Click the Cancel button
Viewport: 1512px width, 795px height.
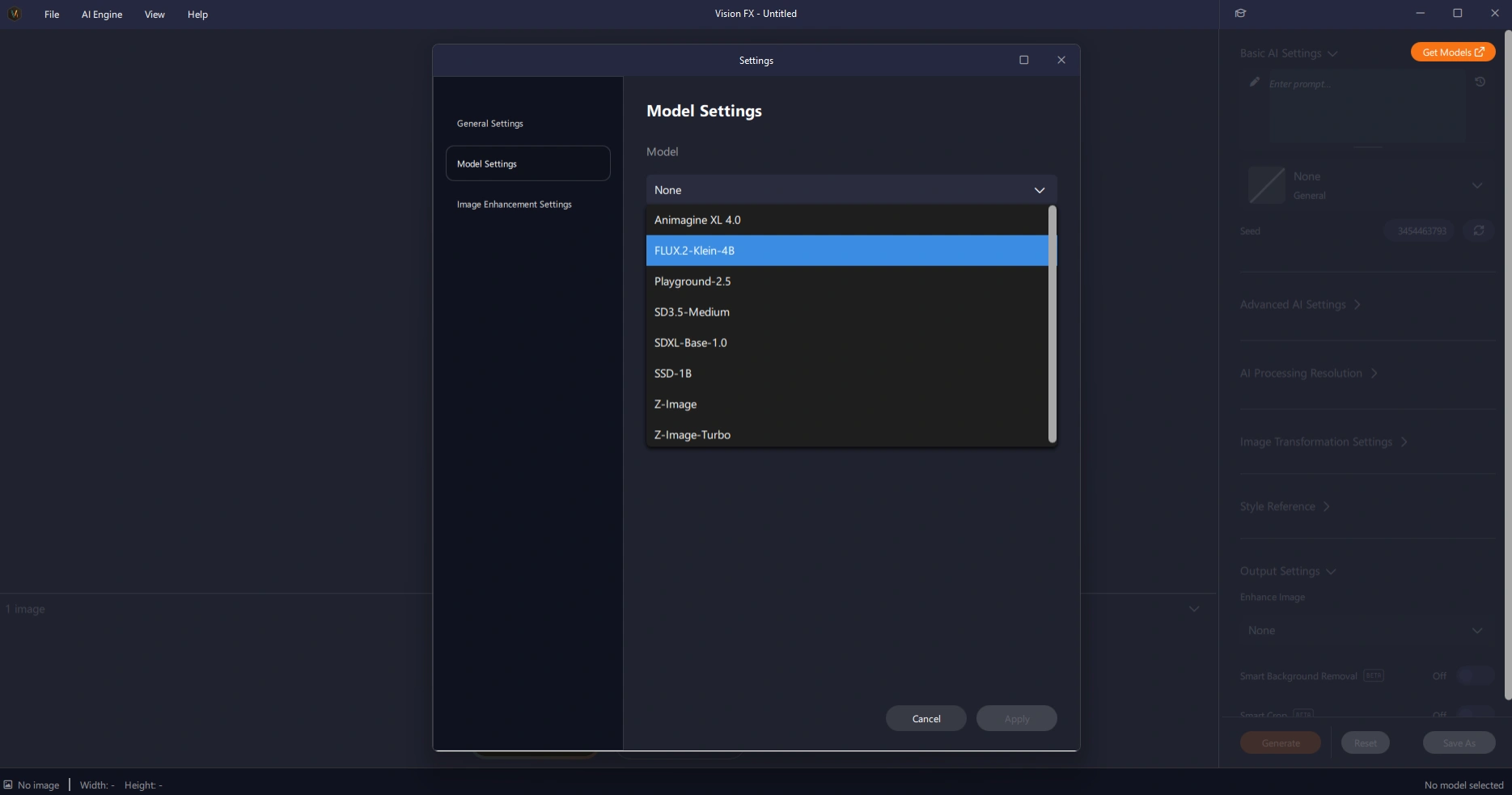coord(926,718)
